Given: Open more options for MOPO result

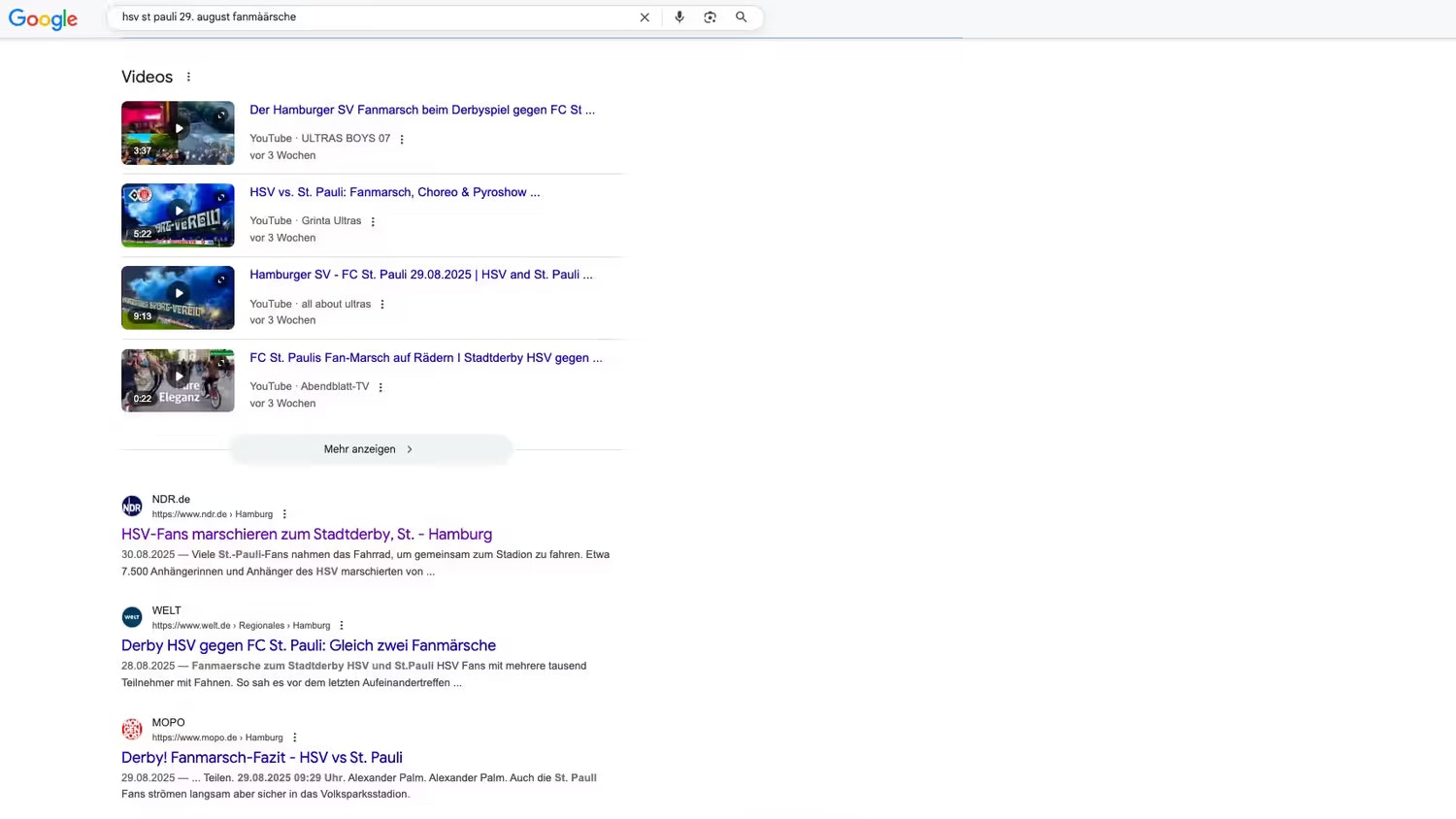Looking at the screenshot, I should click(295, 737).
